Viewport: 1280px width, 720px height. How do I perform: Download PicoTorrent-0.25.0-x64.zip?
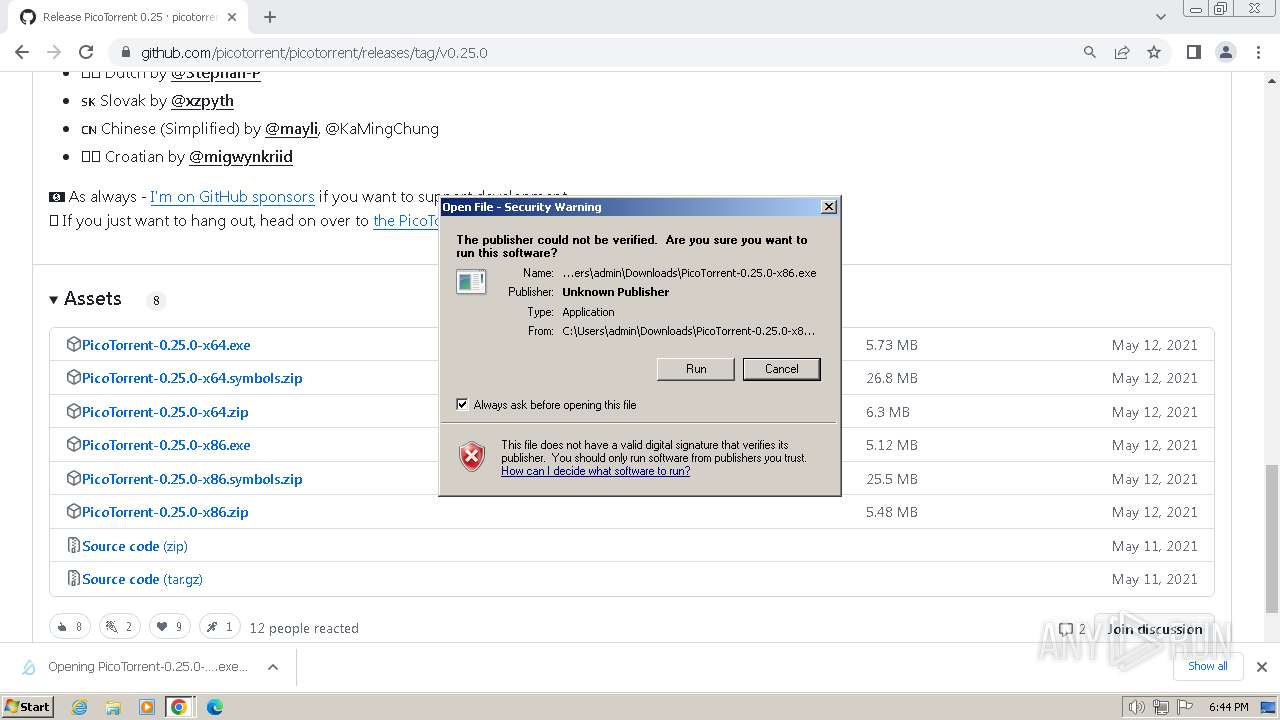(x=165, y=412)
